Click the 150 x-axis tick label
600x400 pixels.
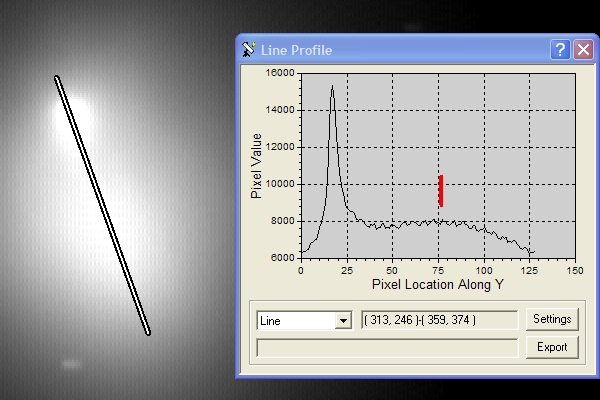(x=575, y=271)
